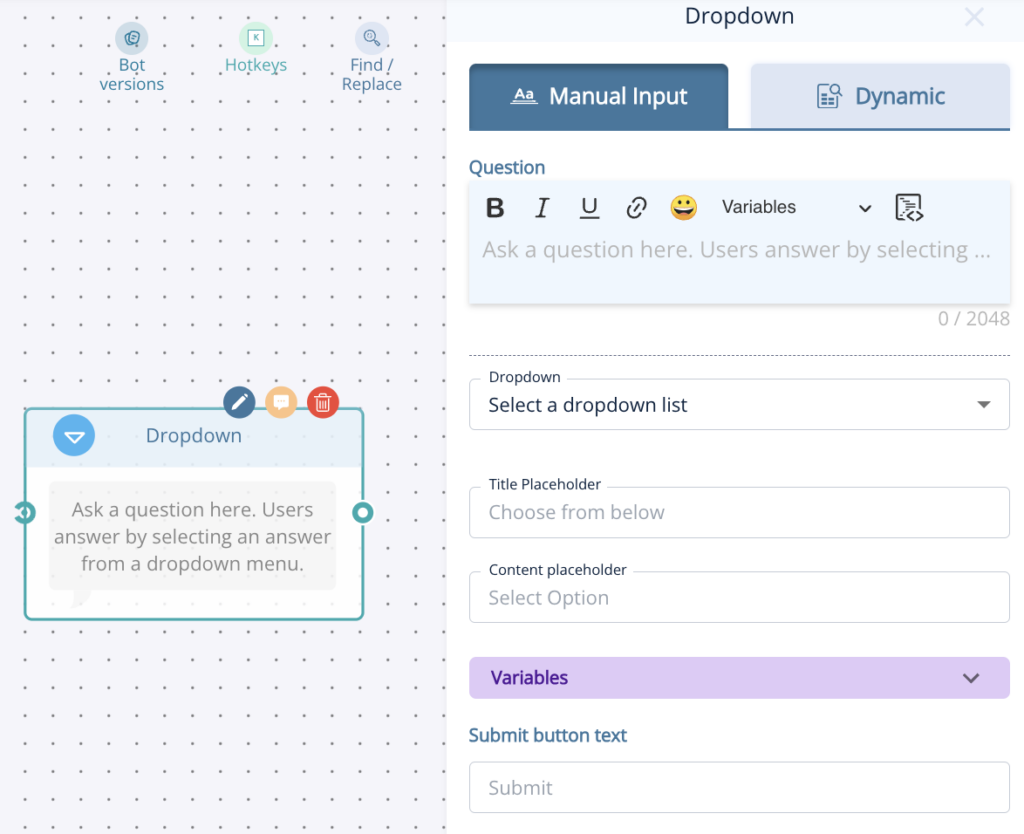Insert an emoji into the question
The image size is (1024, 834).
684,207
